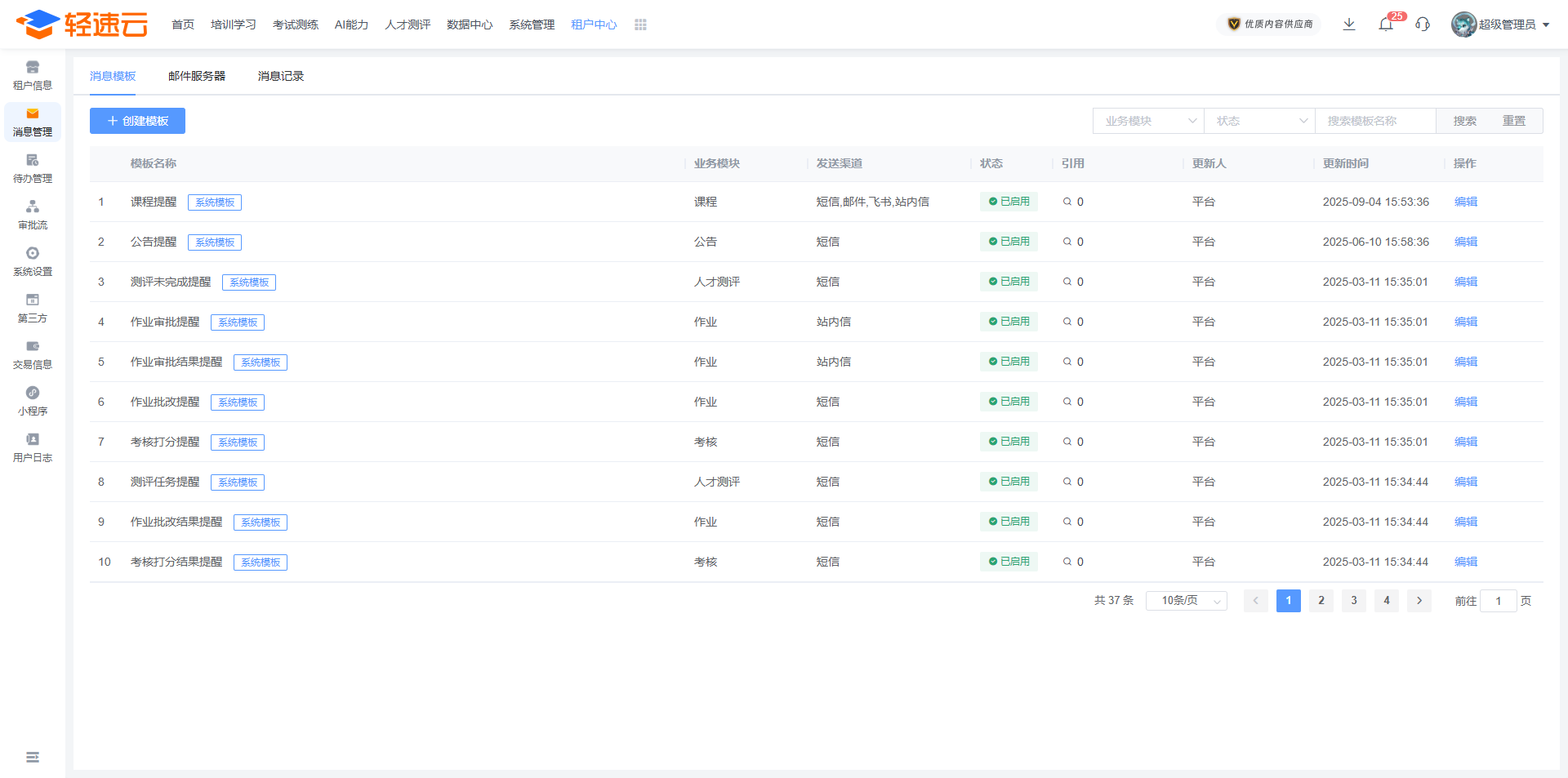Open 待办管理 in the sidebar
Image resolution: width=1568 pixels, height=778 pixels.
(x=33, y=168)
